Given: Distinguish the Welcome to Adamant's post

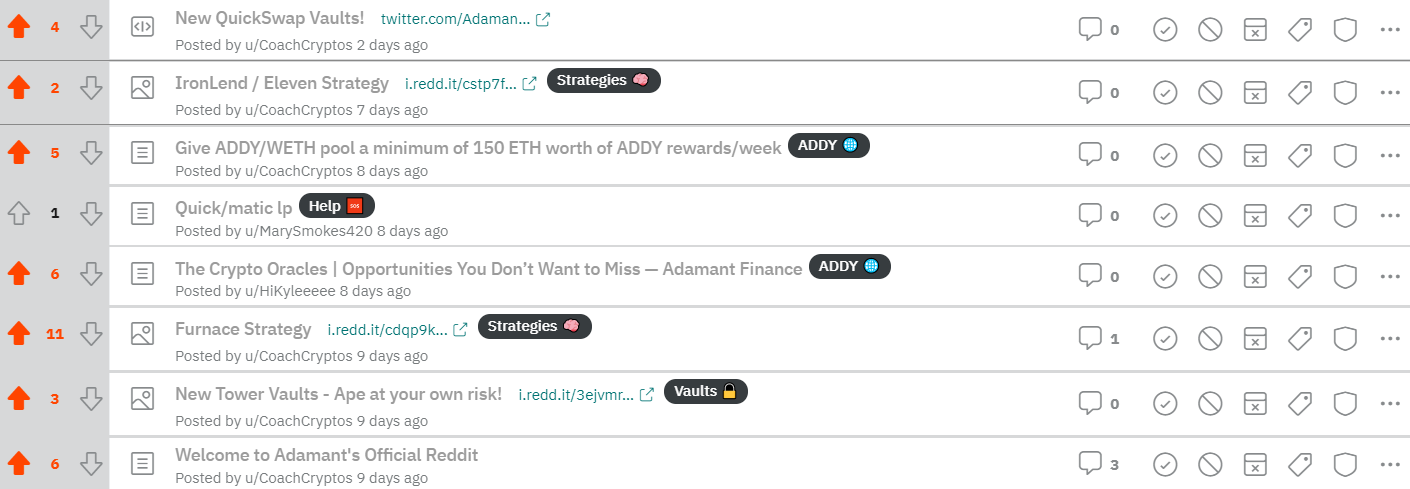Looking at the screenshot, I should click(x=1345, y=464).
